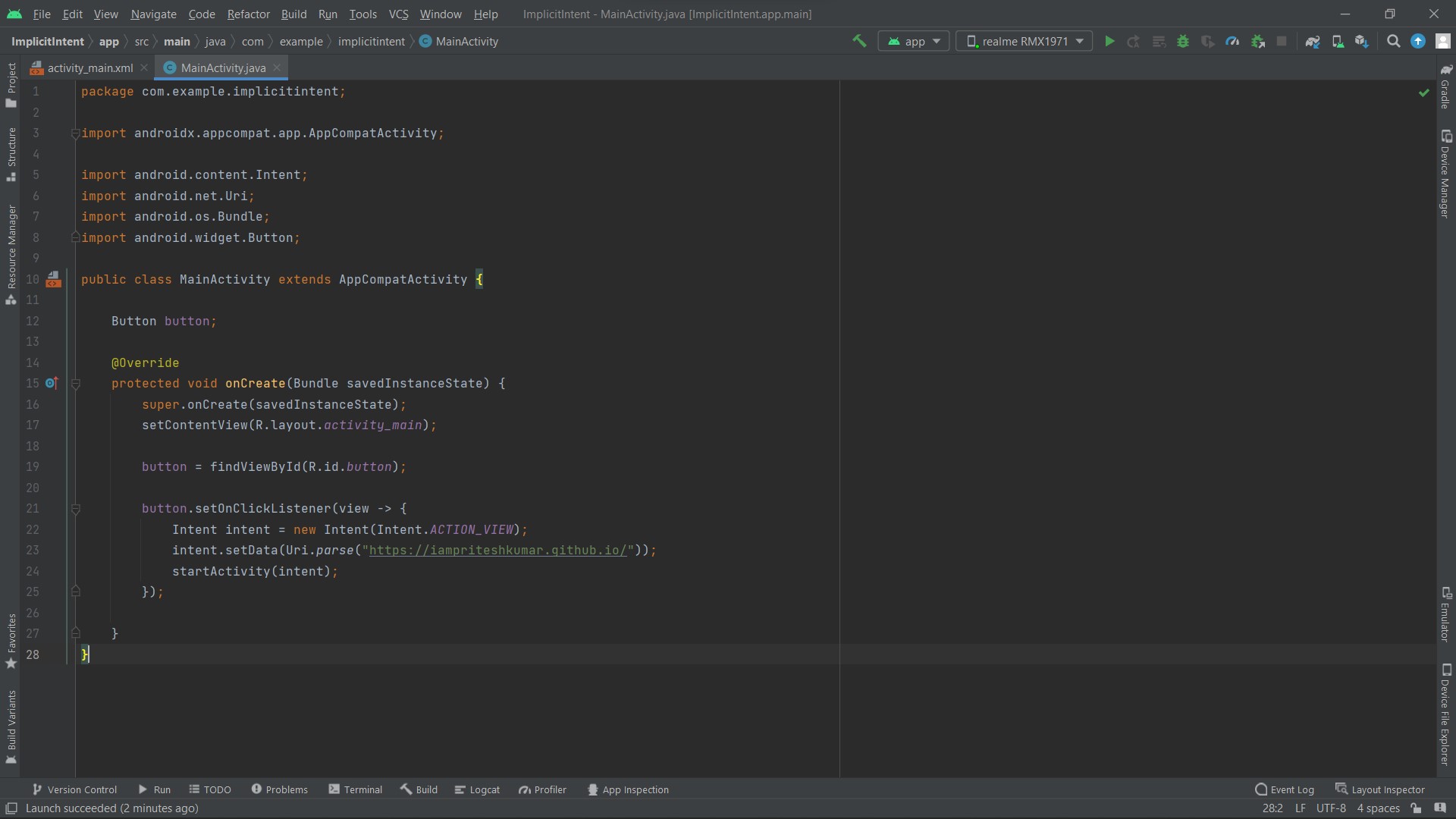The width and height of the screenshot is (1456, 819).
Task: Open the Terminal tool window
Action: [x=356, y=789]
